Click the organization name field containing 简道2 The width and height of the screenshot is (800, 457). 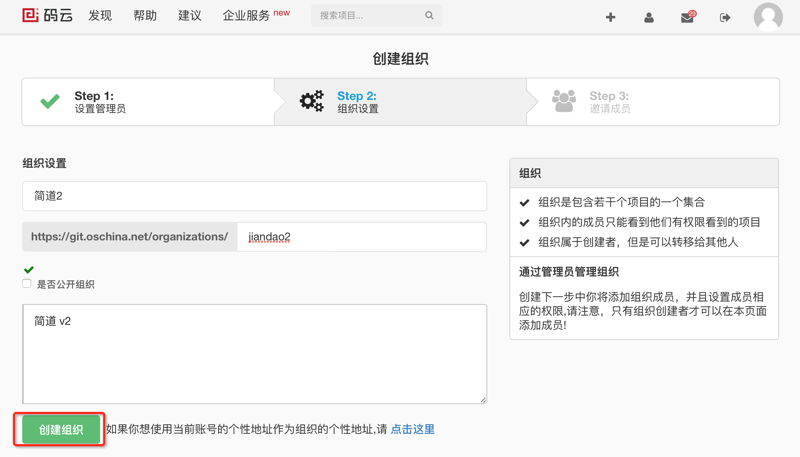254,196
